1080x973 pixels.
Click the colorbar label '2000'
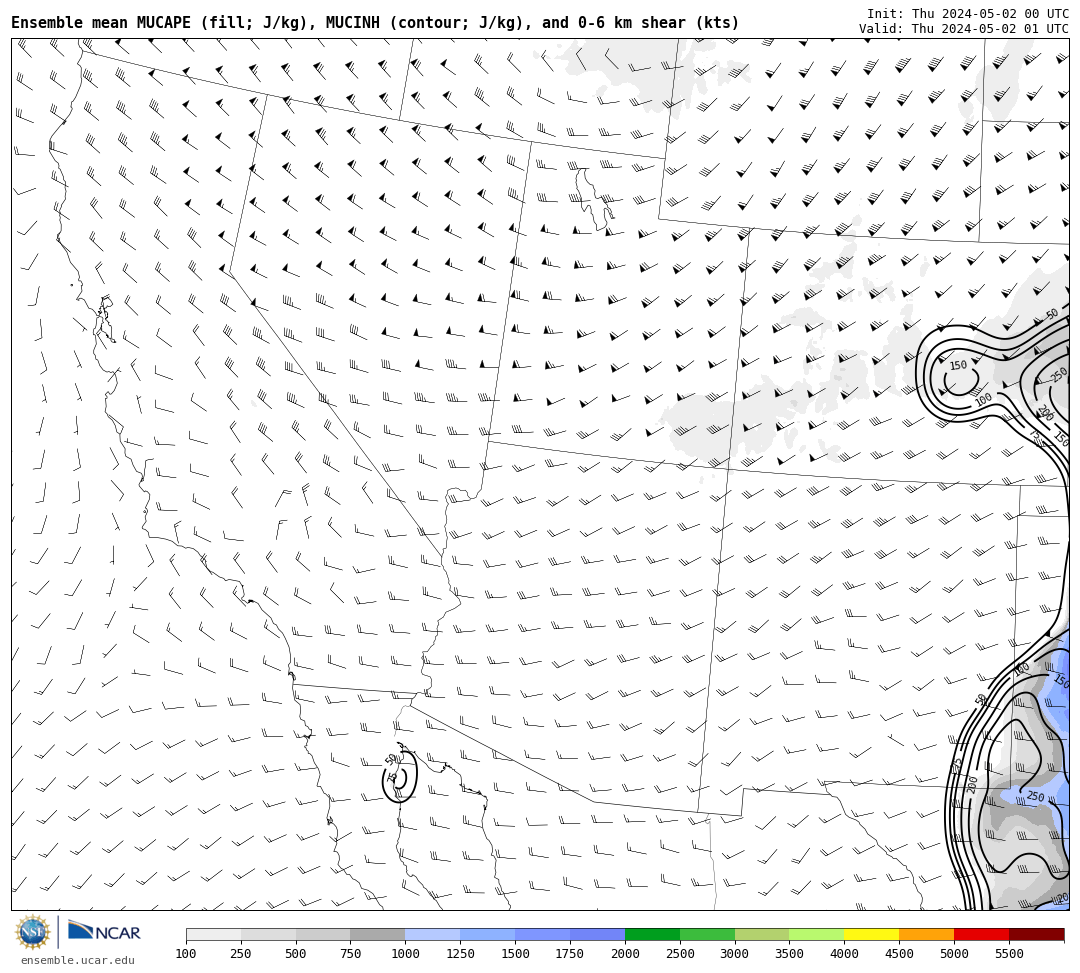[x=625, y=954]
